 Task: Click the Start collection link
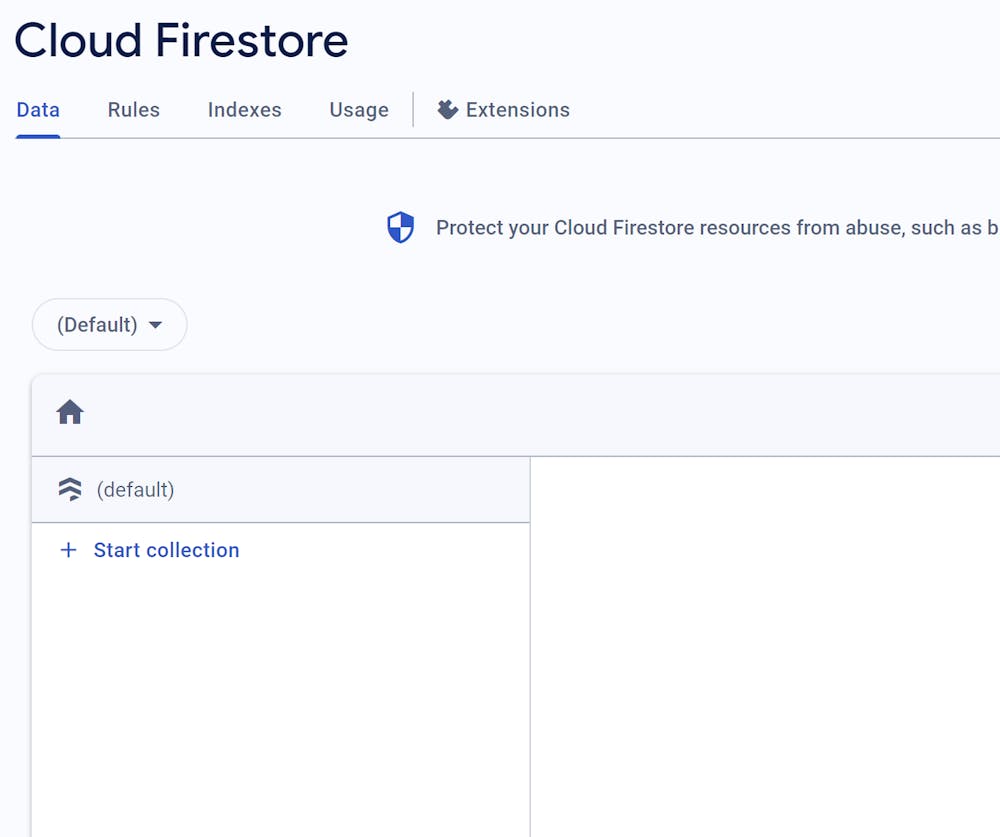pos(166,550)
